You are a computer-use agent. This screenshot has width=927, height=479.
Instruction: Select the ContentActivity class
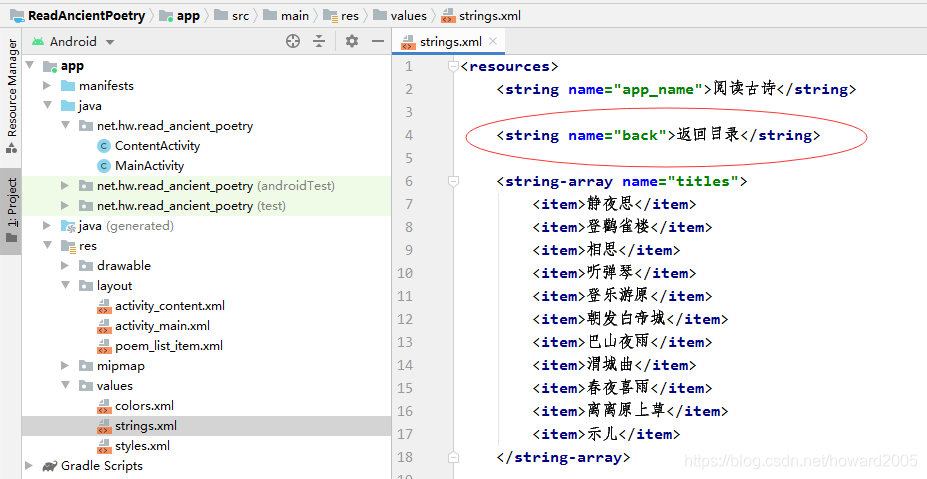pyautogui.click(x=157, y=145)
